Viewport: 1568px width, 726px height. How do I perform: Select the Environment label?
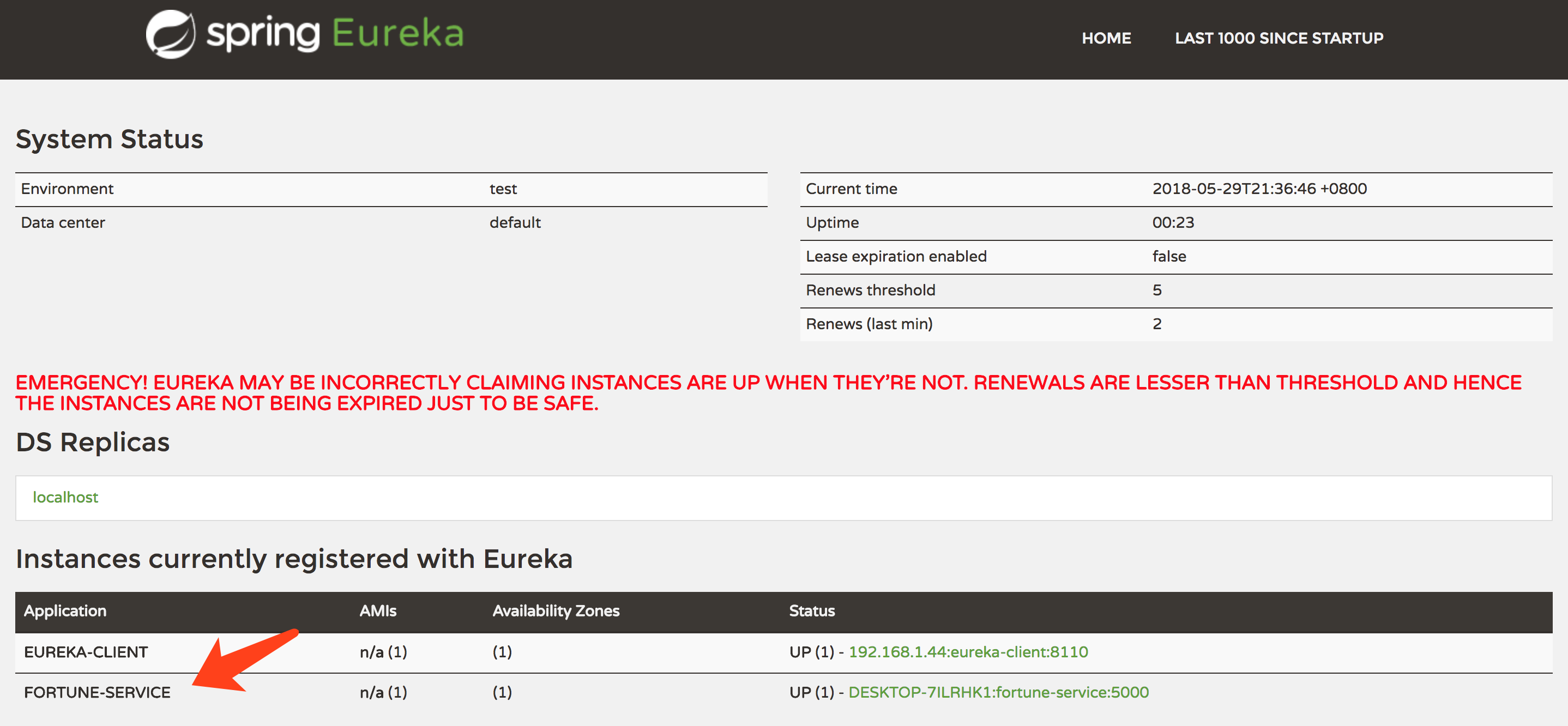pos(67,189)
